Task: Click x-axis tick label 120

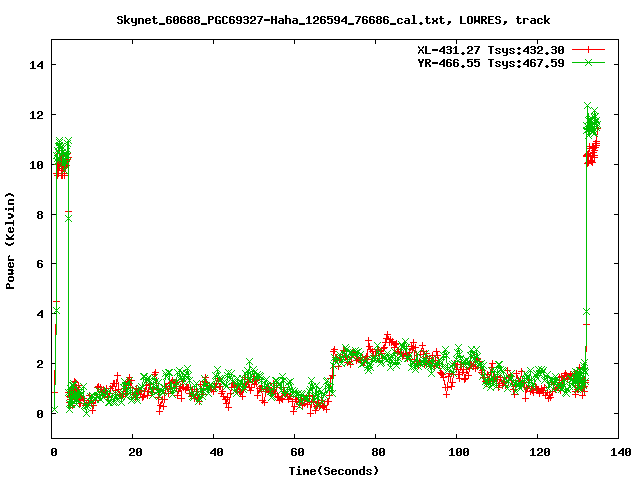Action: [540, 452]
